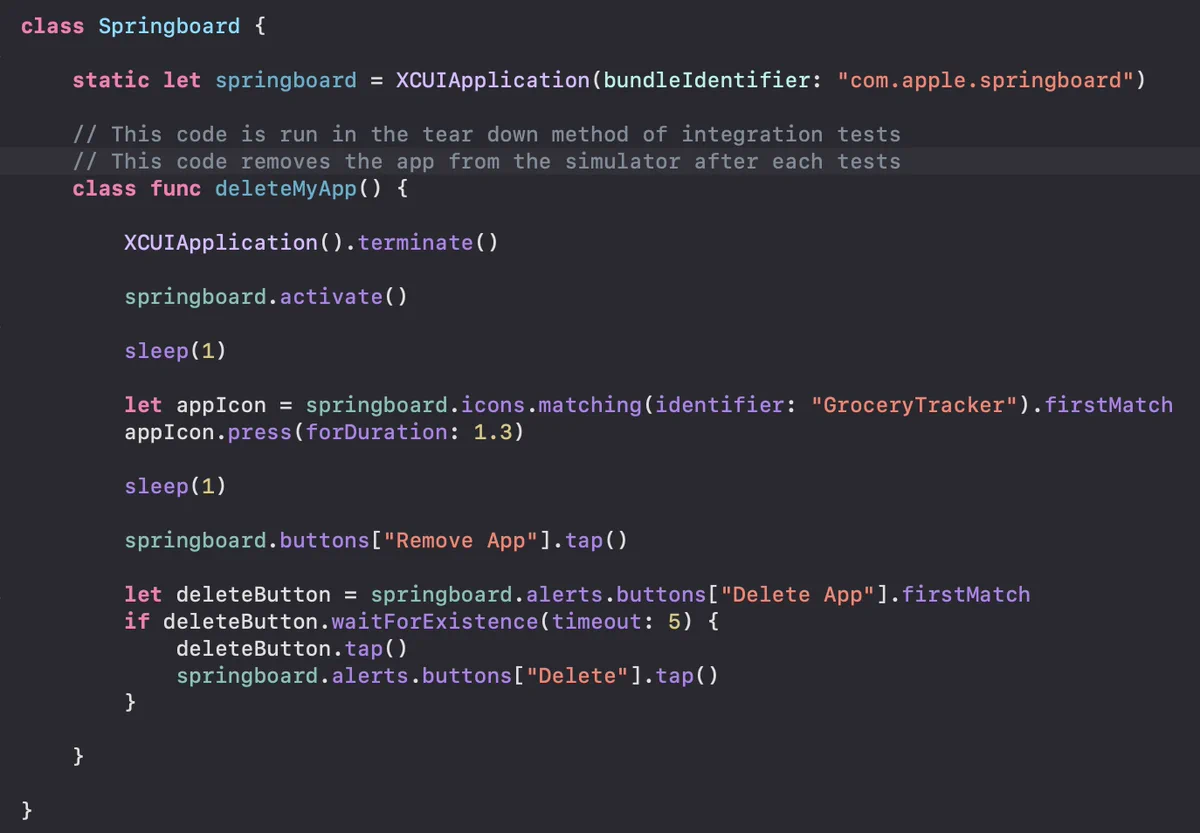This screenshot has height=833, width=1200.
Task: Click "activate" in springboard.activate()
Action: pyautogui.click(x=331, y=296)
